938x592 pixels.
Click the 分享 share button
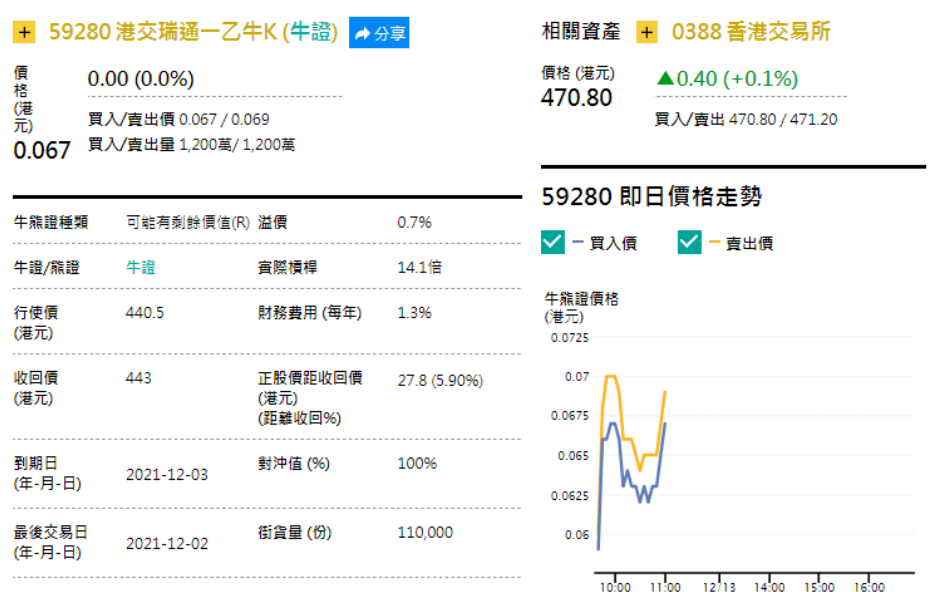click(x=379, y=33)
